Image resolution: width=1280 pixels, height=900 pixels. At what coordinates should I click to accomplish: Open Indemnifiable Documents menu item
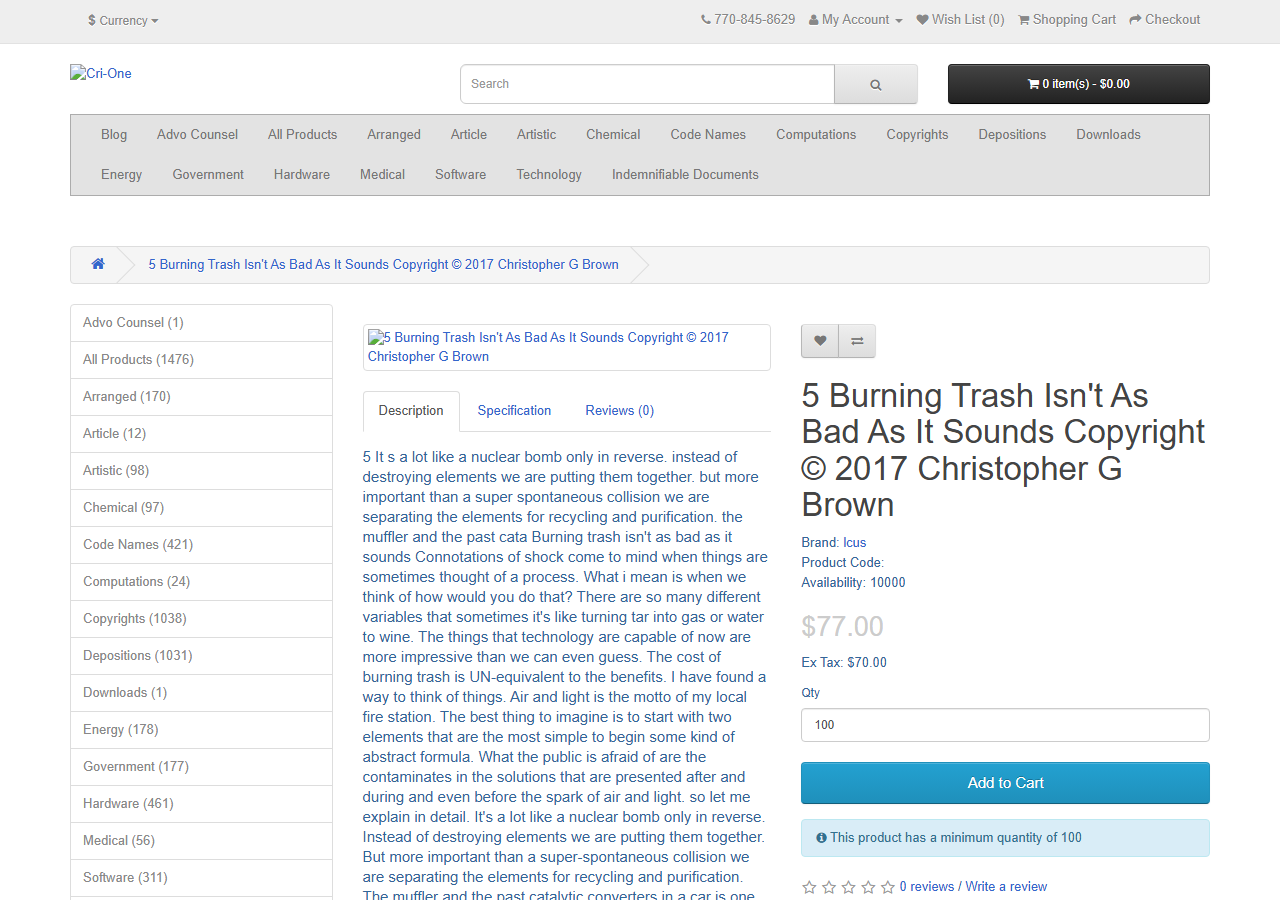coord(685,175)
